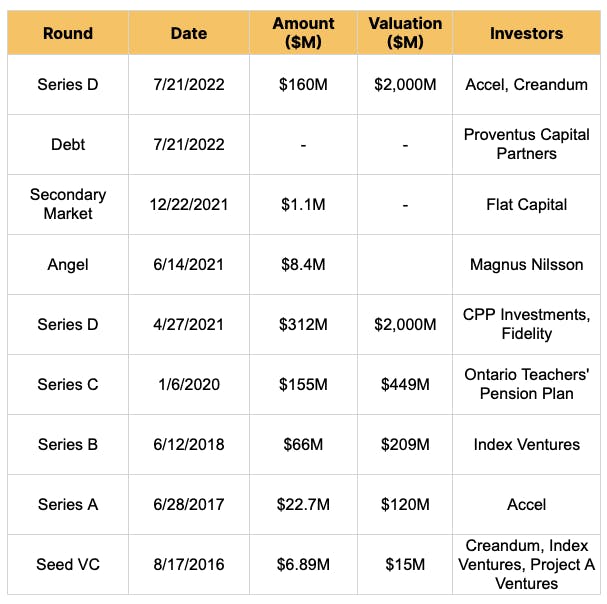
Task: Click the Index Ventures investor cell
Action: point(526,444)
